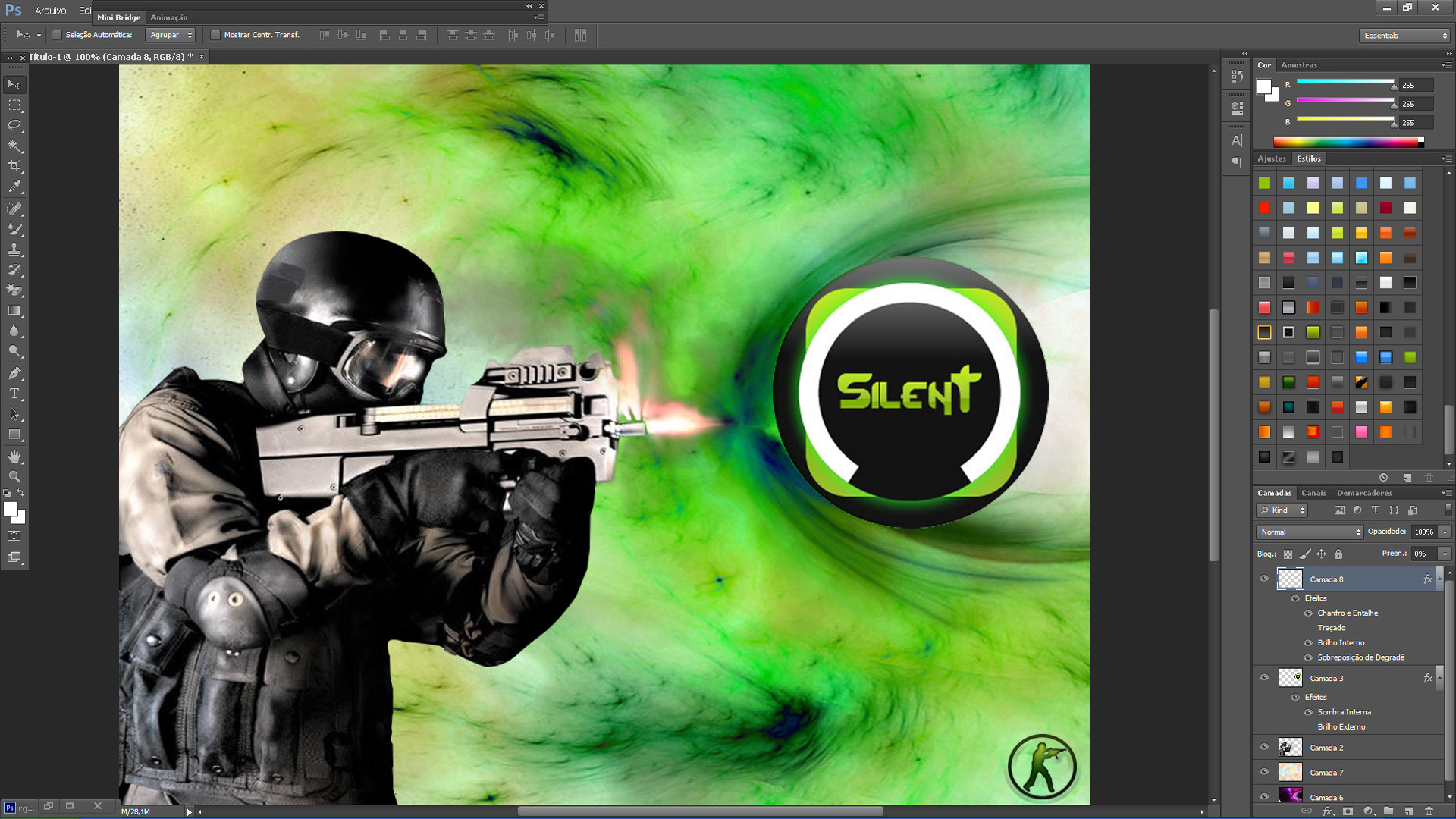The height and width of the screenshot is (819, 1456).
Task: Change the screen mode
Action: [14, 557]
